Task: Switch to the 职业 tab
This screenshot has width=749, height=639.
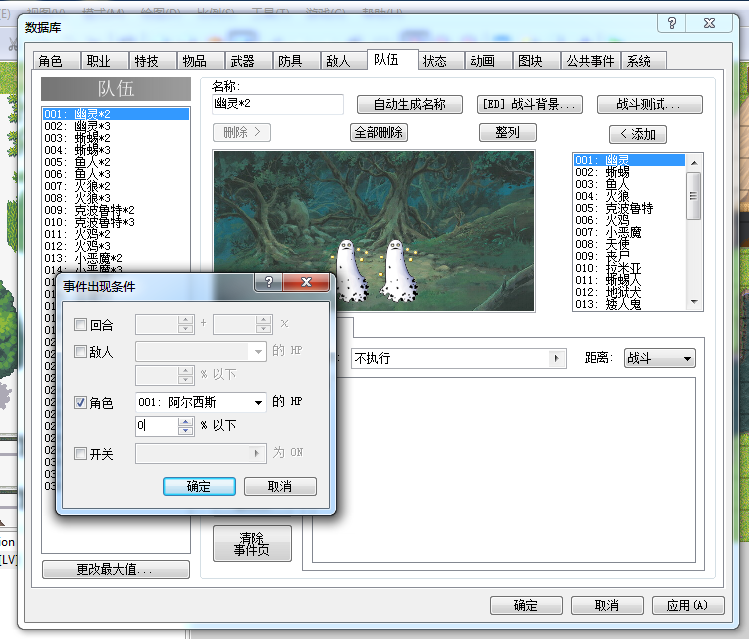Action: pos(105,61)
